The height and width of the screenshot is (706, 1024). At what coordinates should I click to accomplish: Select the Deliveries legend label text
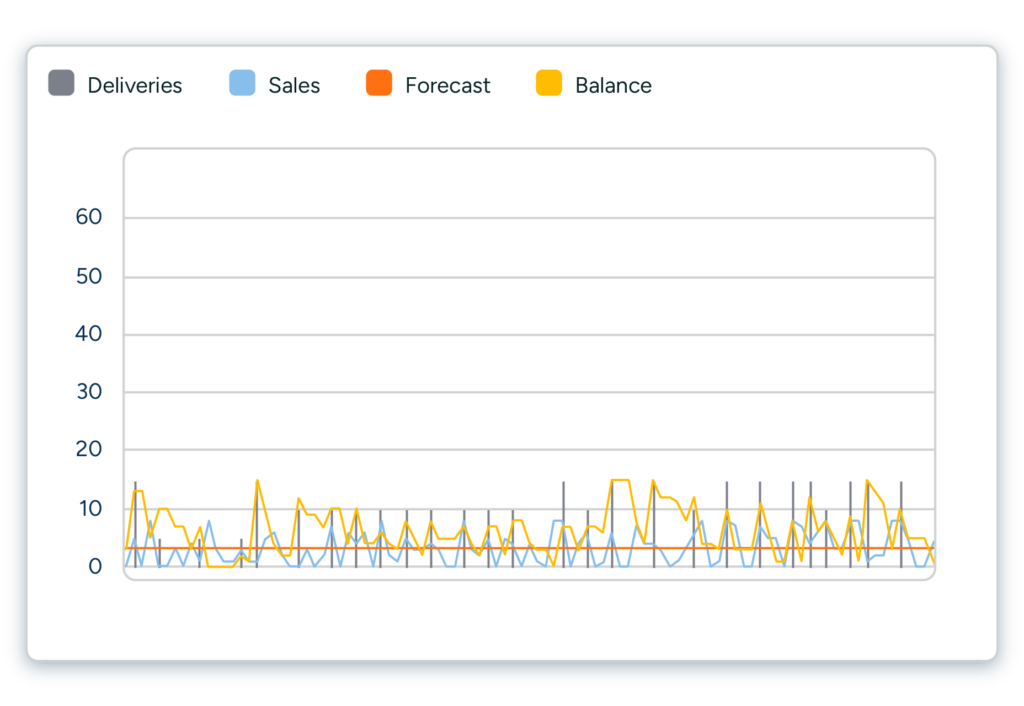(x=135, y=85)
